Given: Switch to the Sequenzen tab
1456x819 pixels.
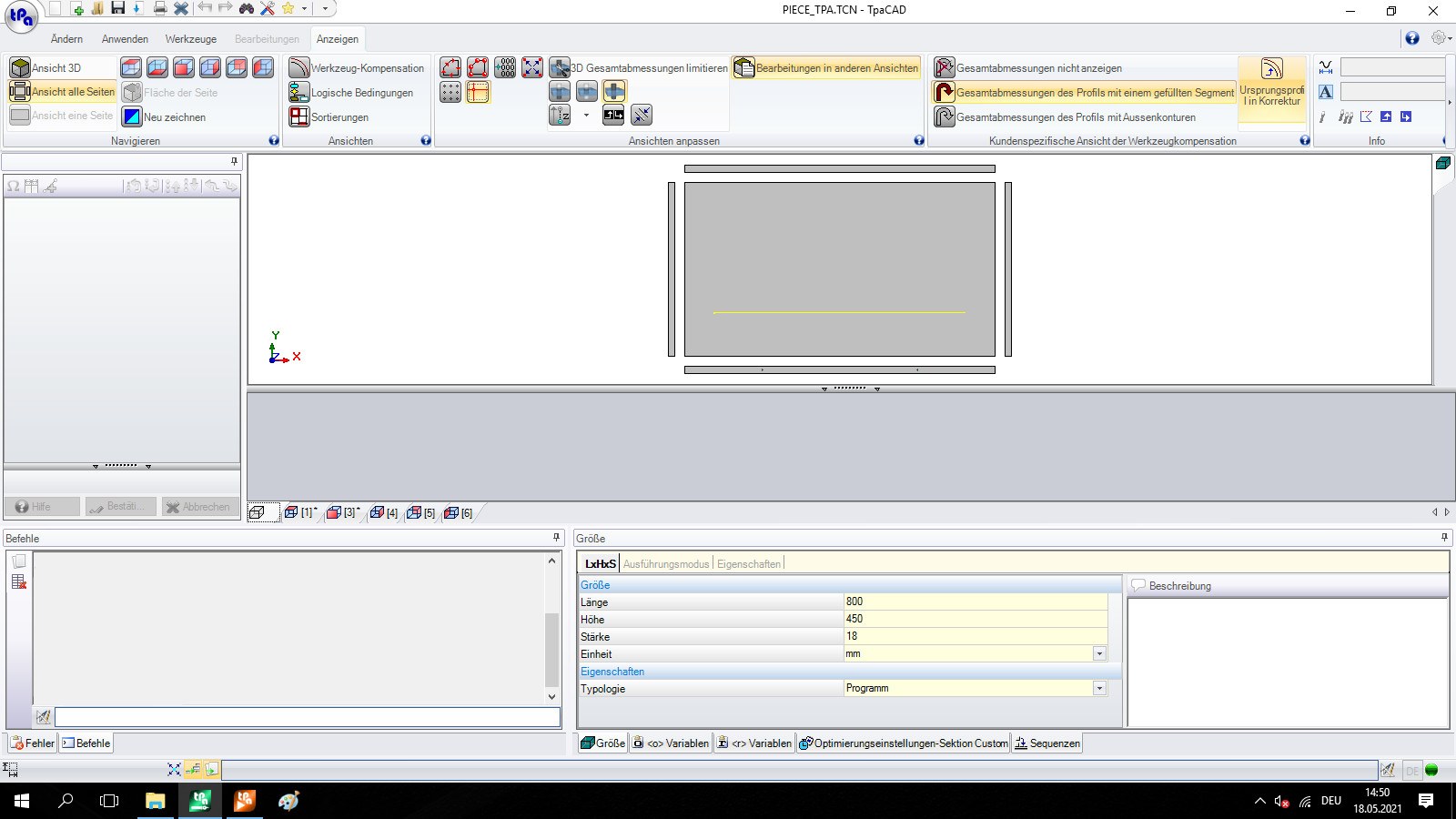Looking at the screenshot, I should pos(1047,743).
